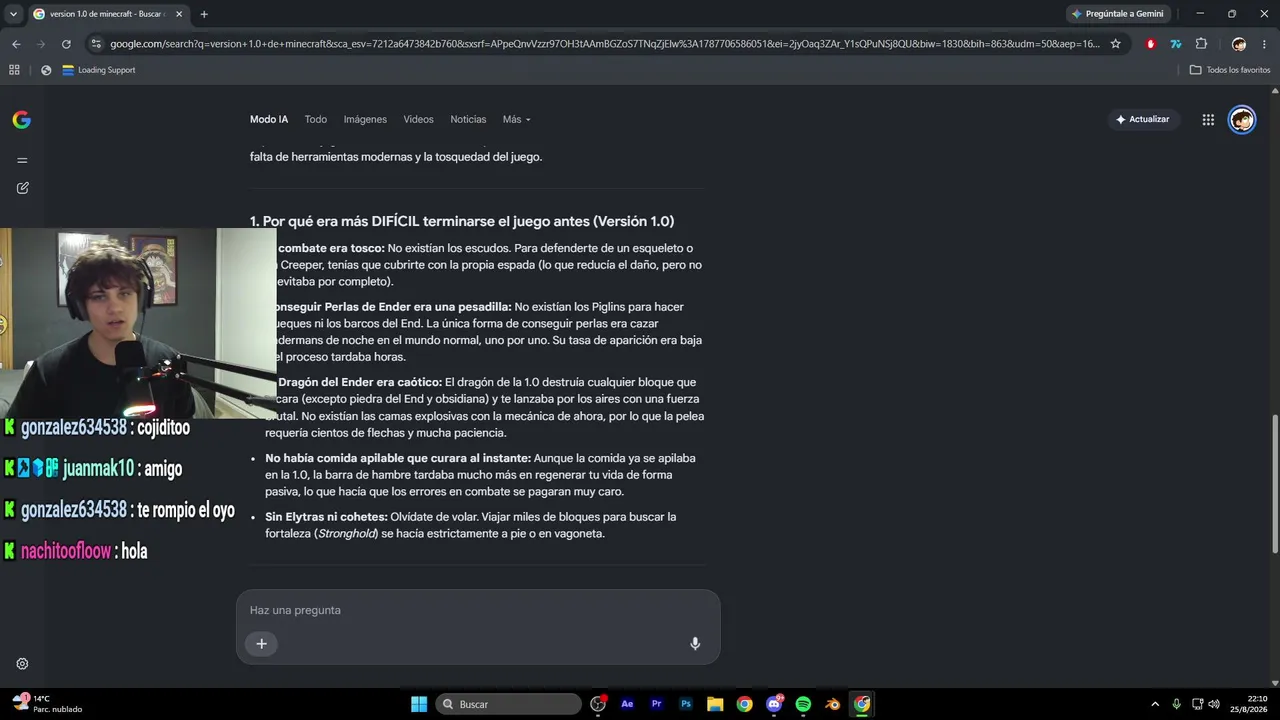Switch to the Todo results tab
This screenshot has width=1280, height=720.
coord(316,119)
